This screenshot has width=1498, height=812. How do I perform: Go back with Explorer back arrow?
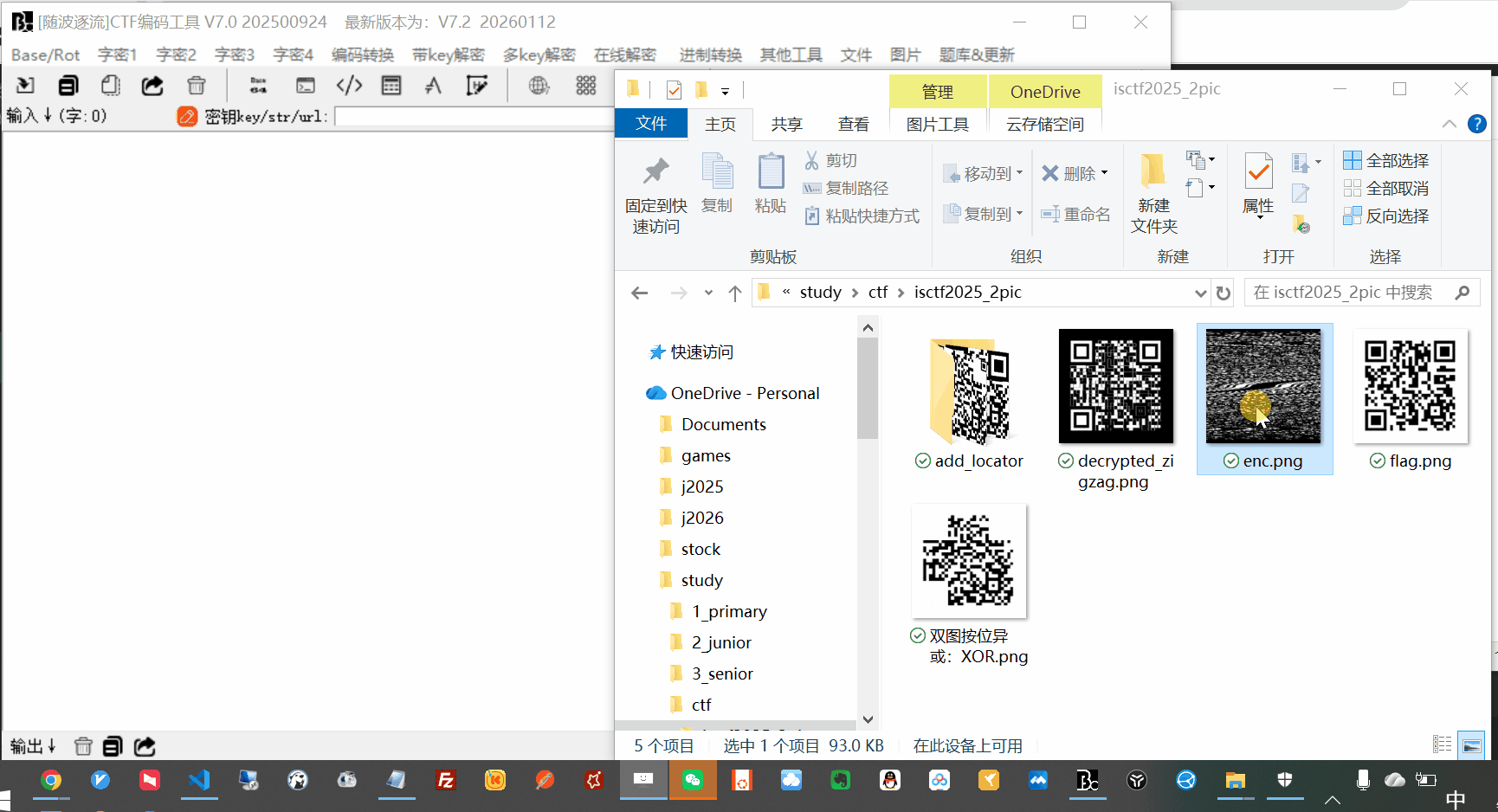(x=640, y=293)
